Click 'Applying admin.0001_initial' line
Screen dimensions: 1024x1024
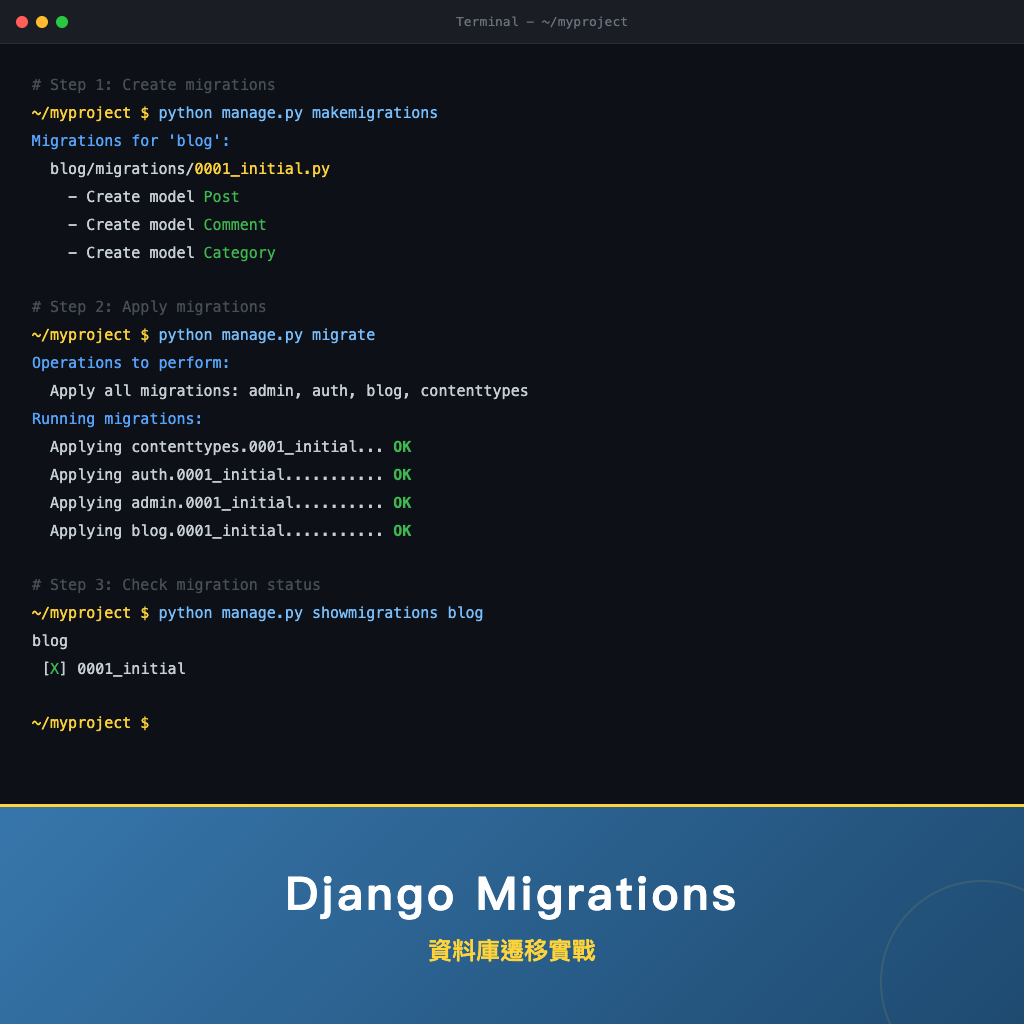tap(231, 503)
